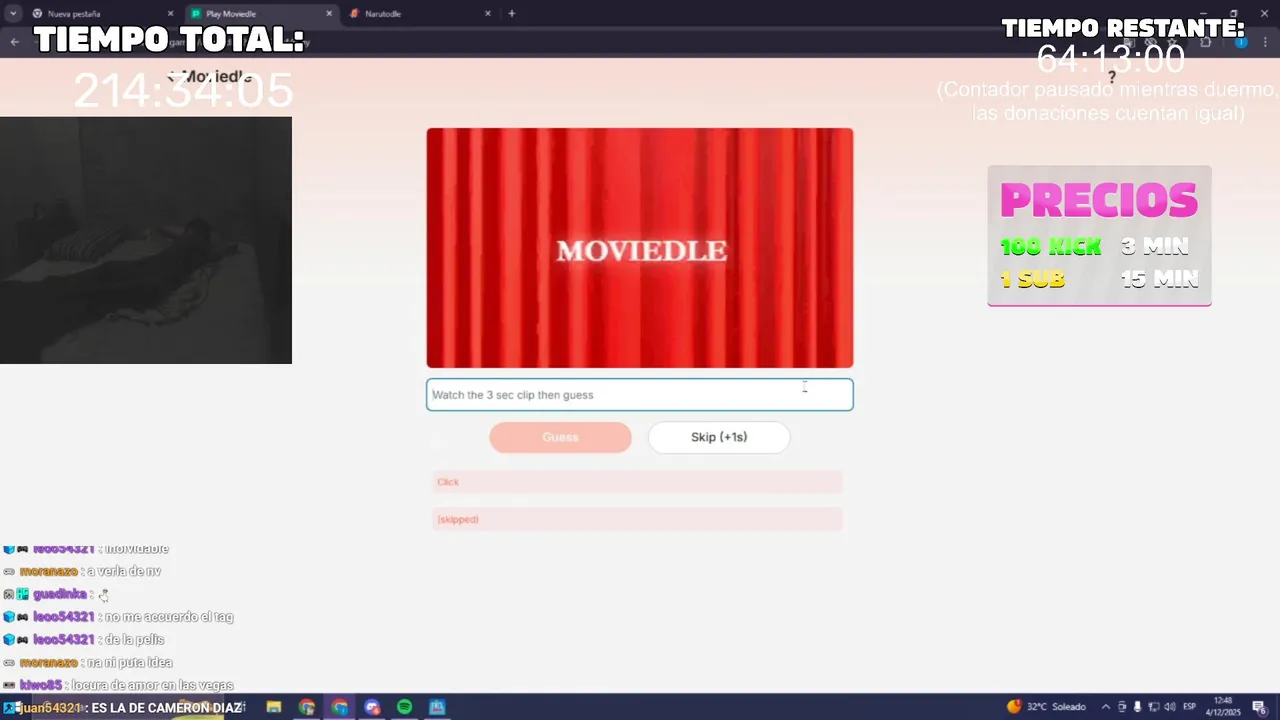Open volume control in system tray

click(x=1169, y=707)
